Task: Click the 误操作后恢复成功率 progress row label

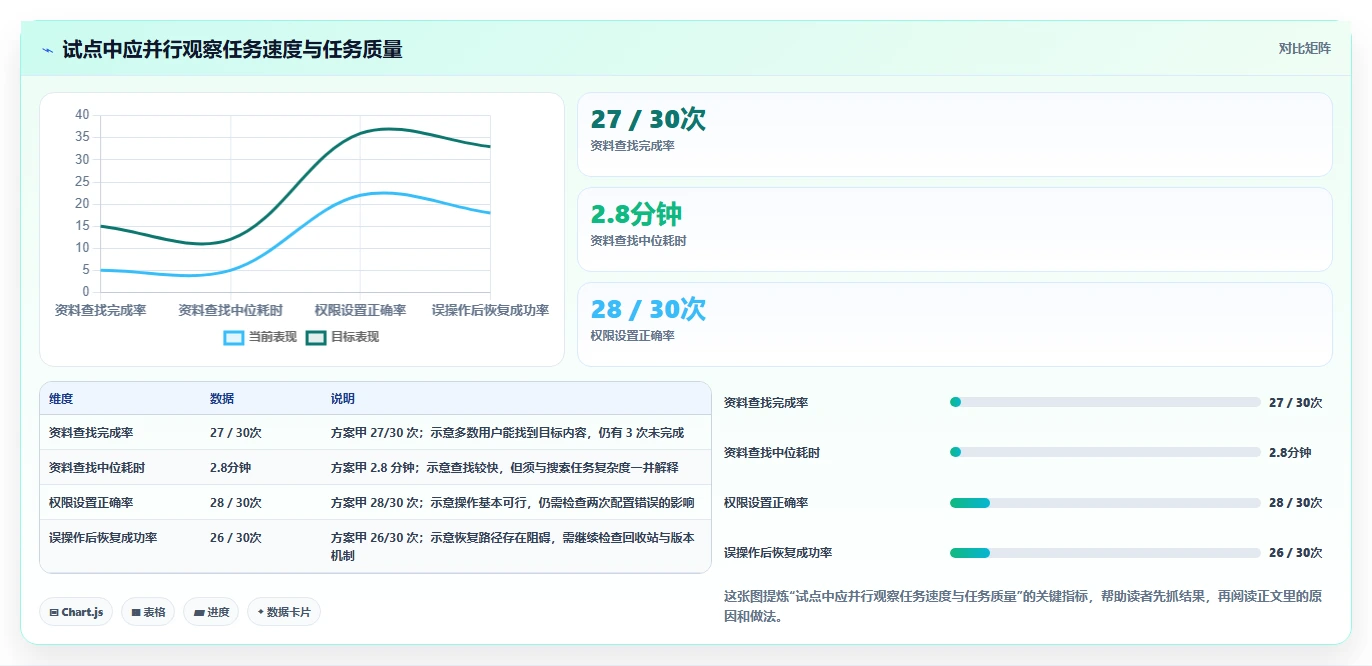Action: coord(778,552)
